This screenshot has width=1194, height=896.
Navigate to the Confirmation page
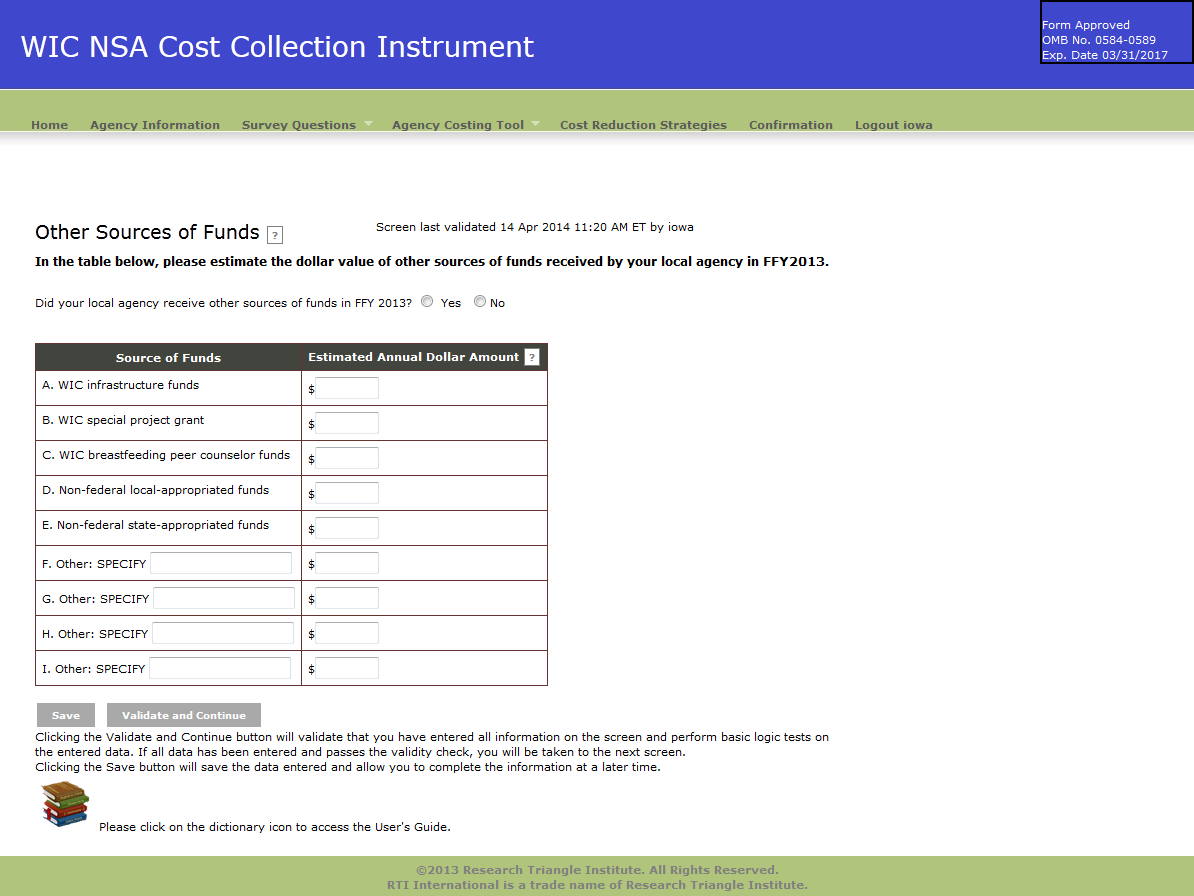(791, 125)
